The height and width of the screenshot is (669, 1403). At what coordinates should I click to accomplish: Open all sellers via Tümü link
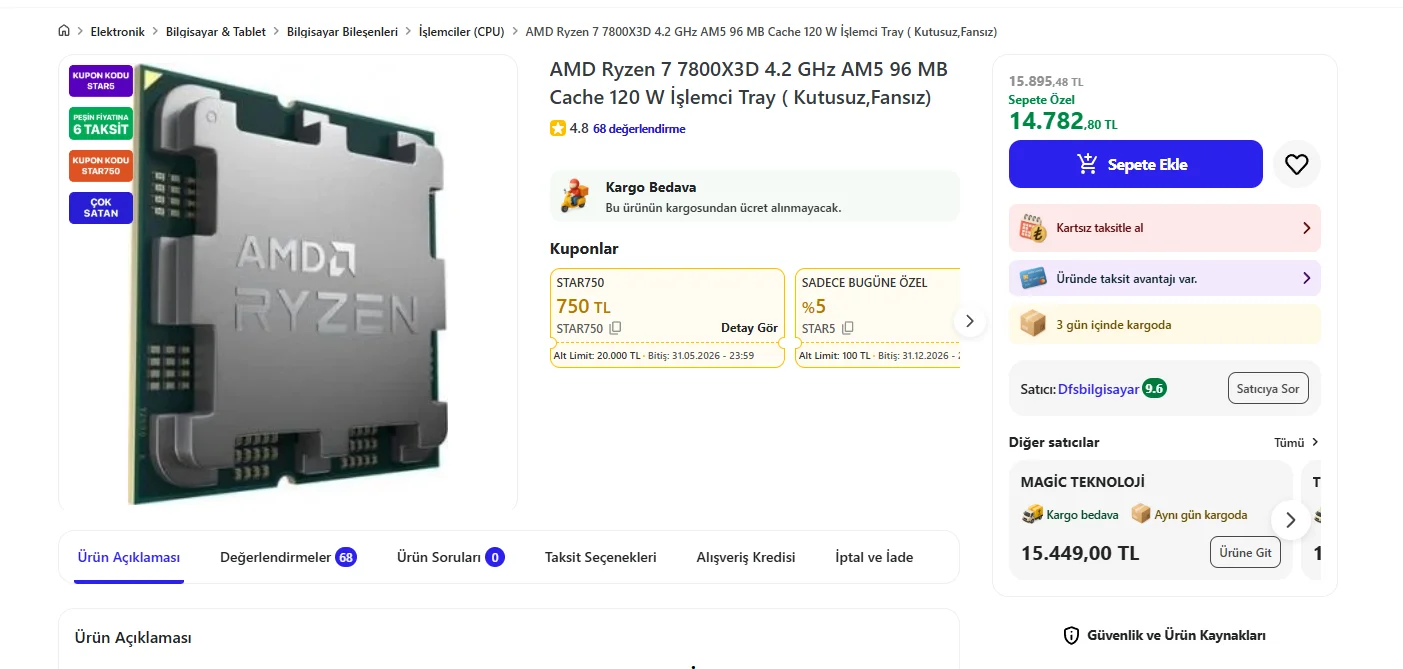pyautogui.click(x=1296, y=442)
